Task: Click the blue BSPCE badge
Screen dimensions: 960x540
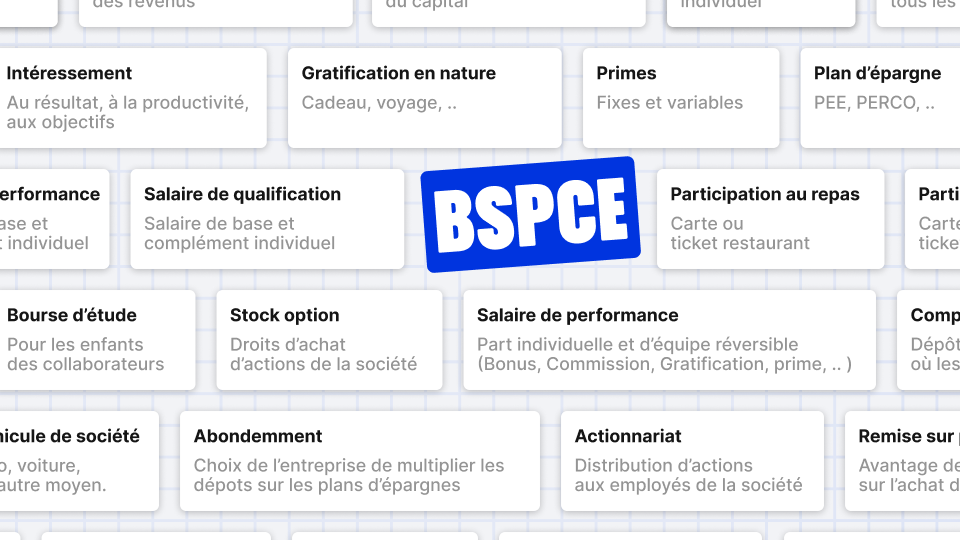Action: [531, 214]
